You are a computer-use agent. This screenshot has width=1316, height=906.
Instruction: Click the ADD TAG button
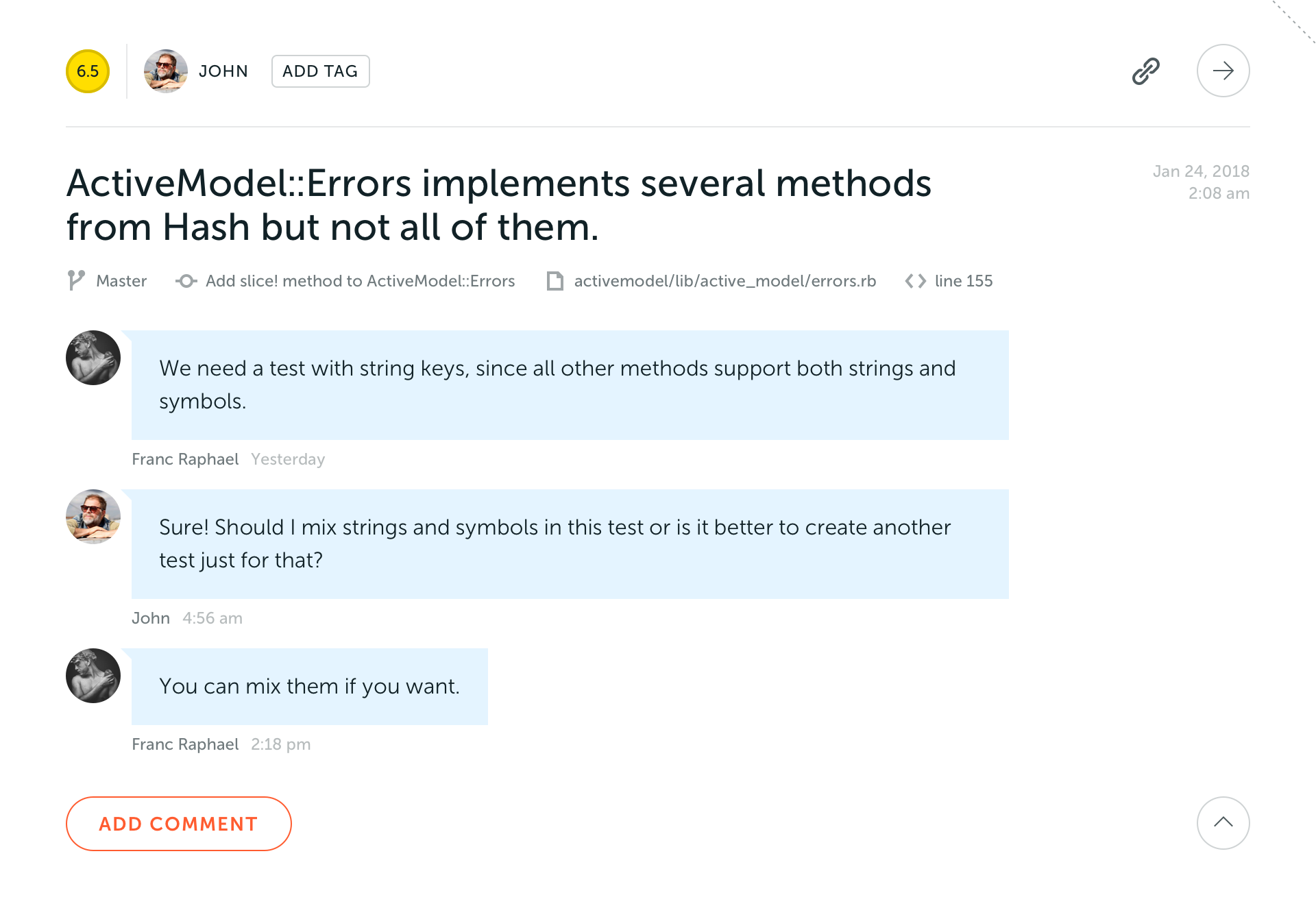(x=320, y=71)
